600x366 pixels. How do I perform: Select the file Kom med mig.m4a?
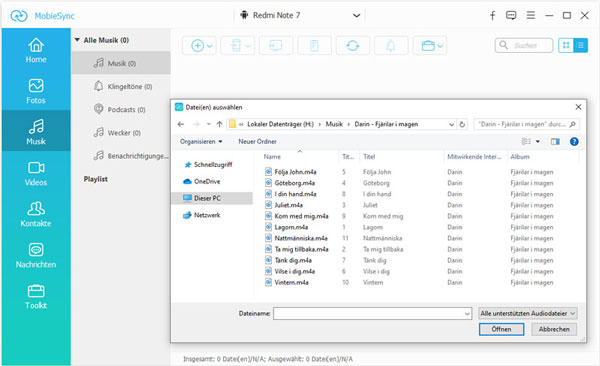click(x=301, y=216)
